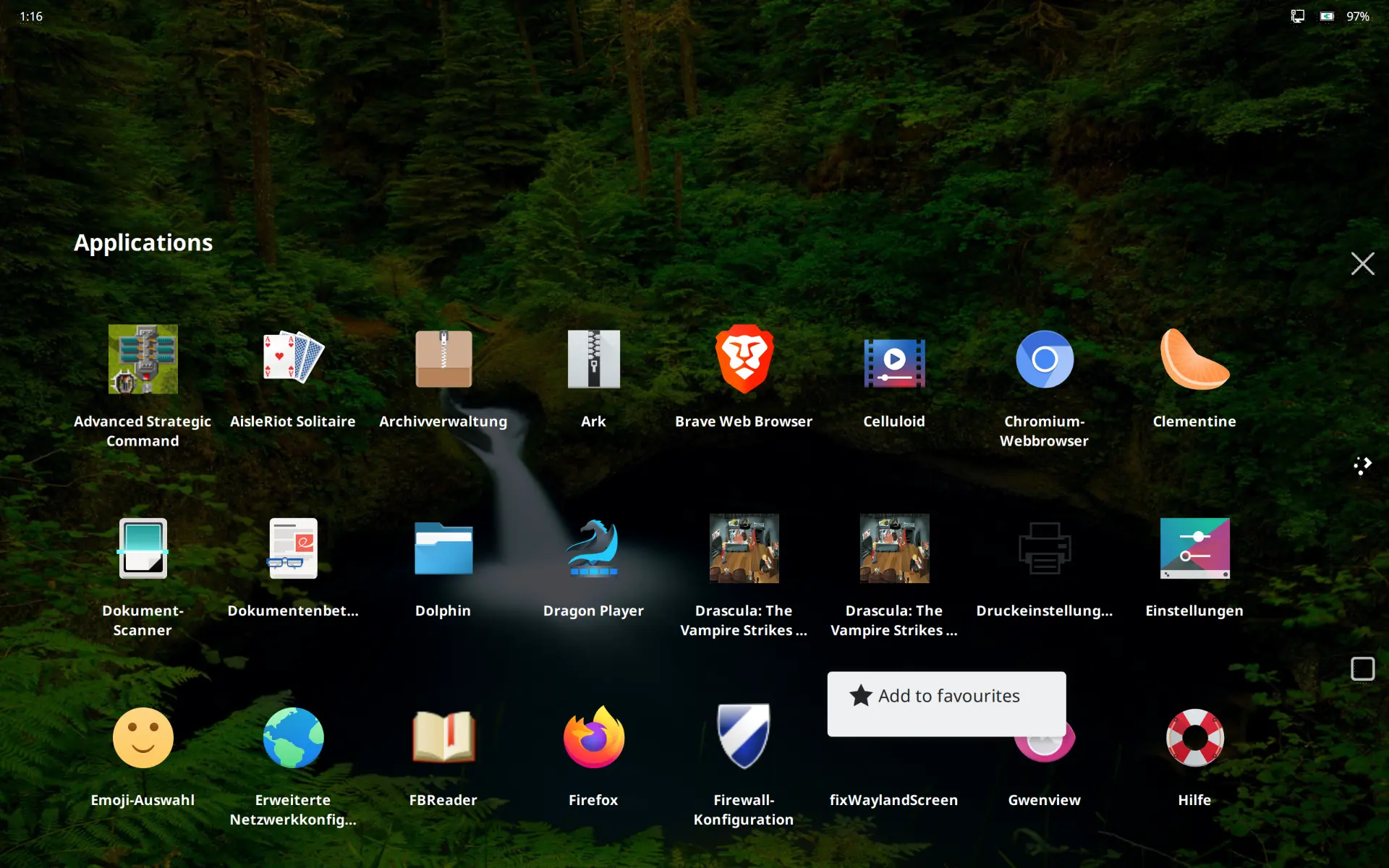Open Dolphin file manager folder icon
The width and height of the screenshot is (1389, 868).
pos(443,548)
